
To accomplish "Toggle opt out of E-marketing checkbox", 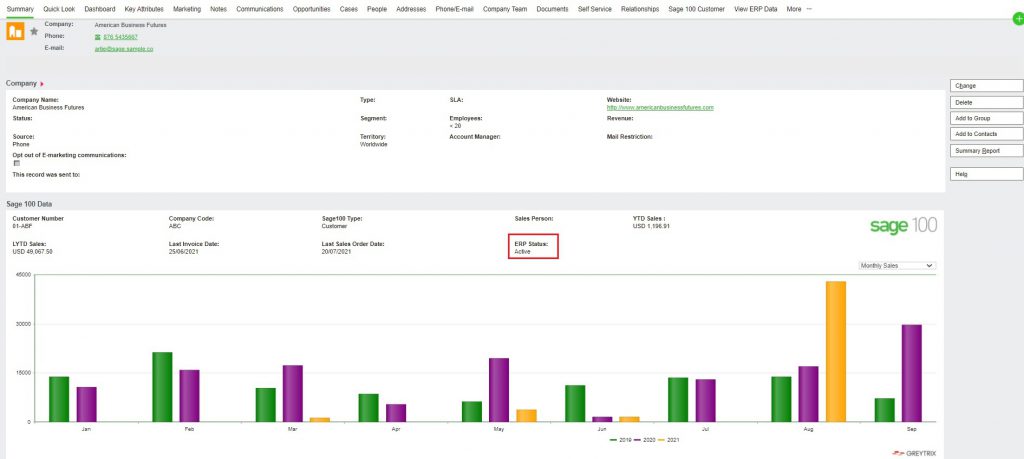I will pos(17,163).
